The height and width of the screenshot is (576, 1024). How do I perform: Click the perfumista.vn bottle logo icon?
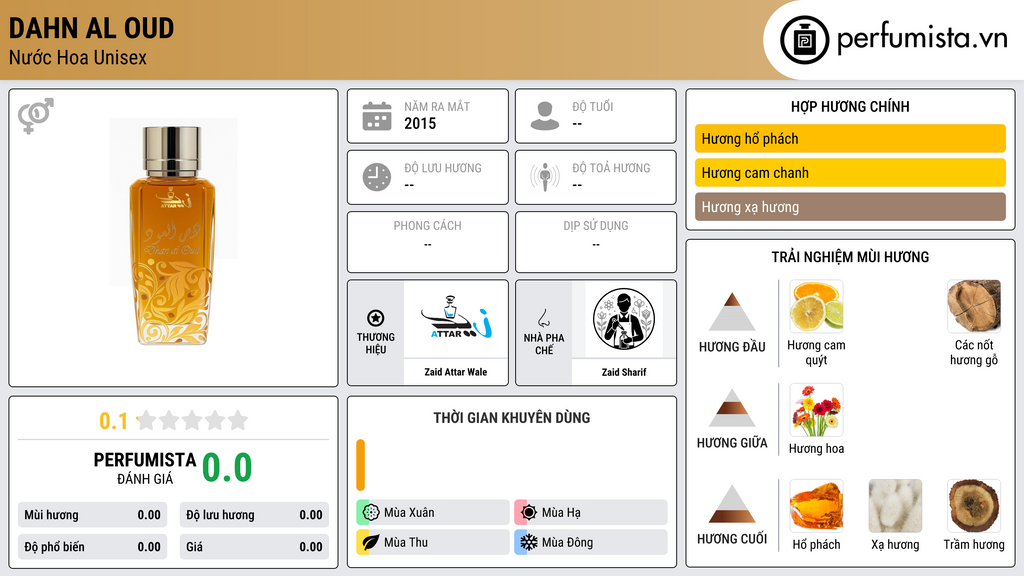point(805,40)
